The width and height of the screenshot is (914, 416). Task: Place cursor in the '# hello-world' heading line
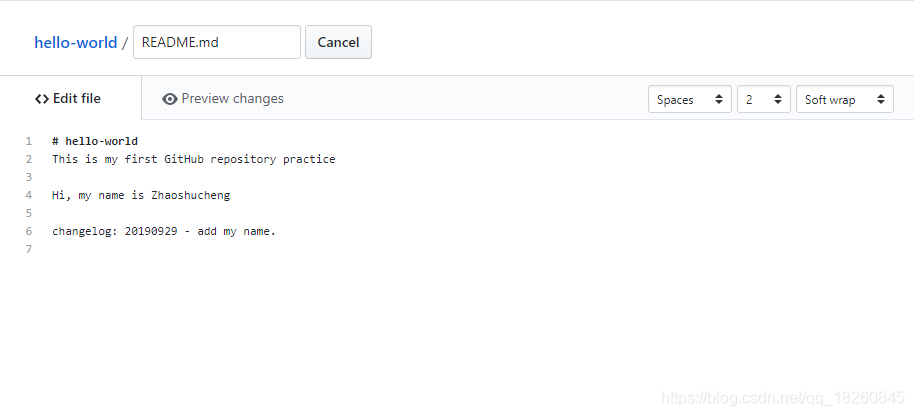pos(95,141)
